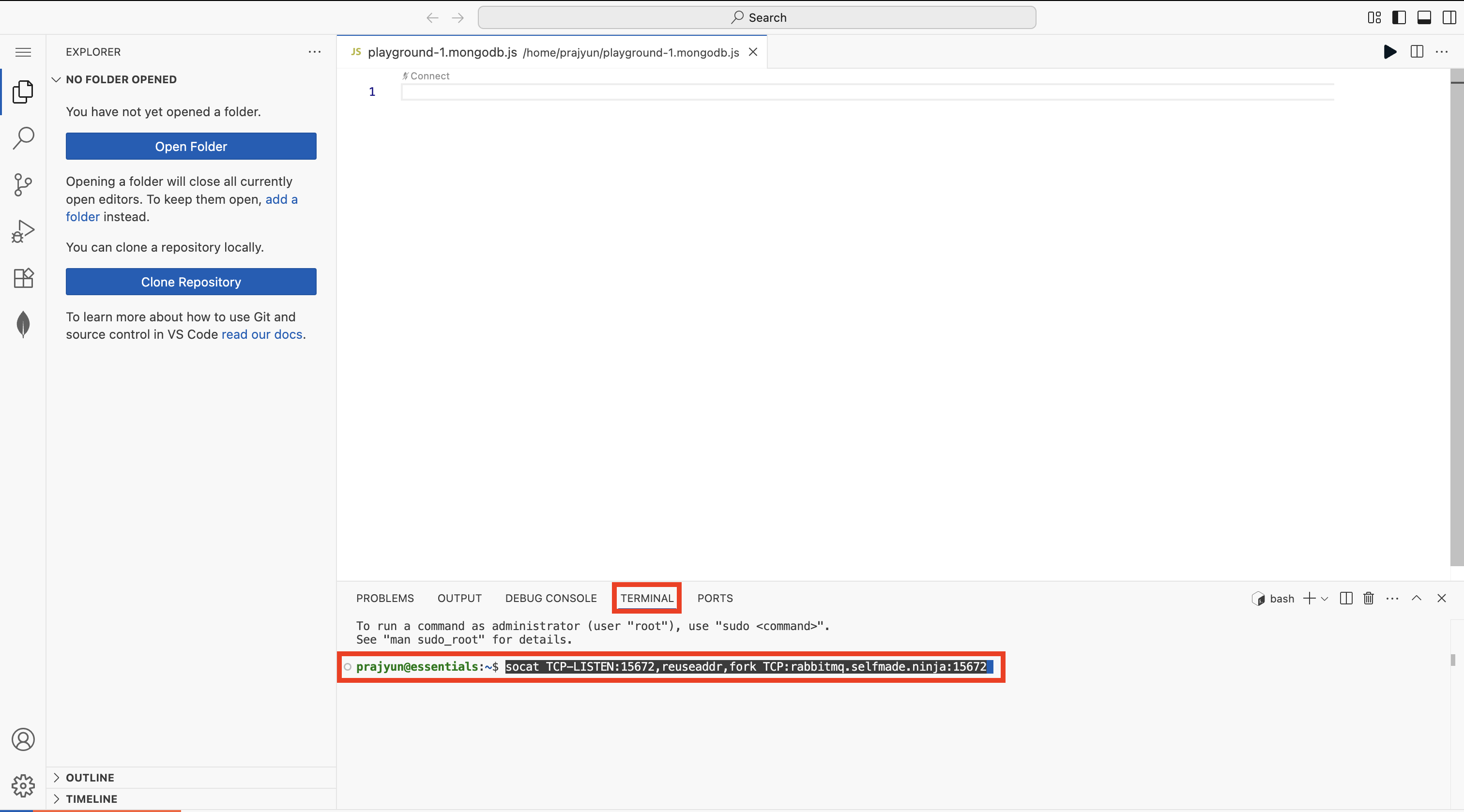Open the Accounts menu icon

(x=23, y=739)
